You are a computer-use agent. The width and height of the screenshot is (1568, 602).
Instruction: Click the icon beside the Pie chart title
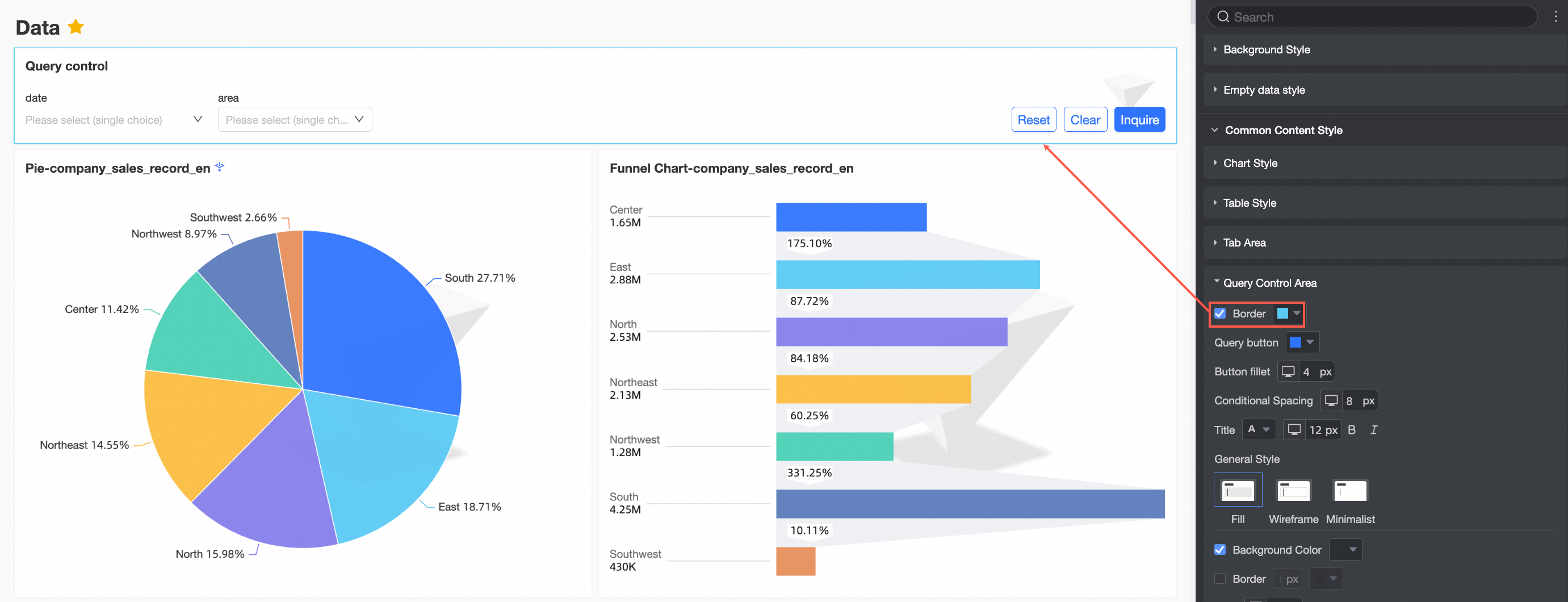pyautogui.click(x=220, y=167)
